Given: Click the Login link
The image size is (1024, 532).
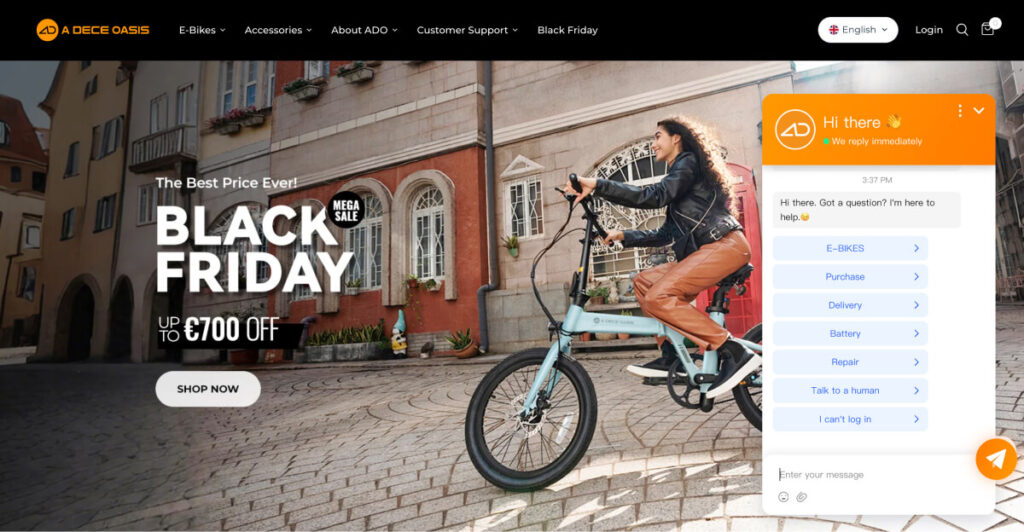Looking at the screenshot, I should tap(929, 30).
